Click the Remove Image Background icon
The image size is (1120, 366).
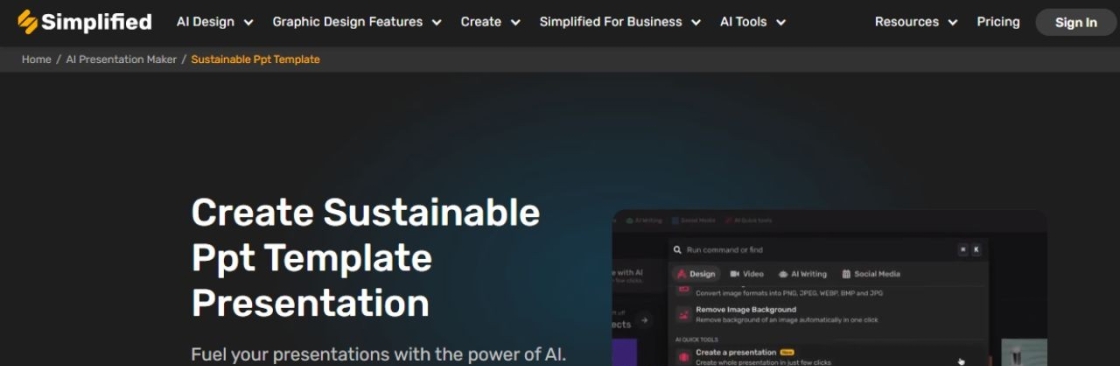(x=684, y=315)
